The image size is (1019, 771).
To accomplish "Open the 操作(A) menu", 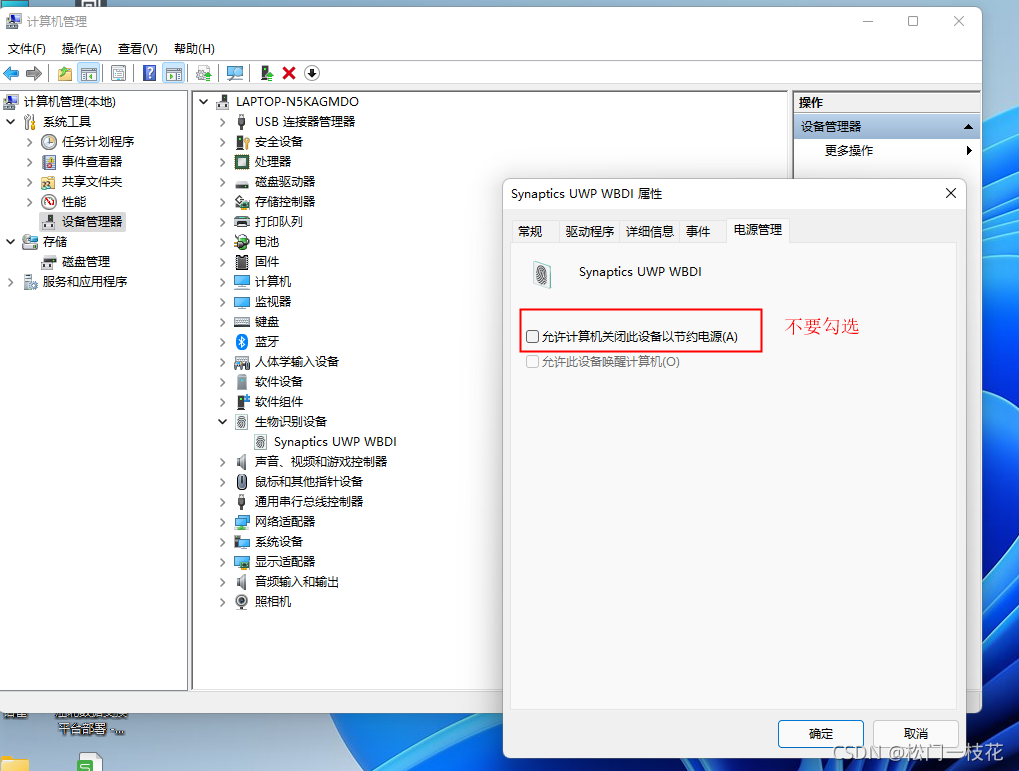I will tap(82, 49).
